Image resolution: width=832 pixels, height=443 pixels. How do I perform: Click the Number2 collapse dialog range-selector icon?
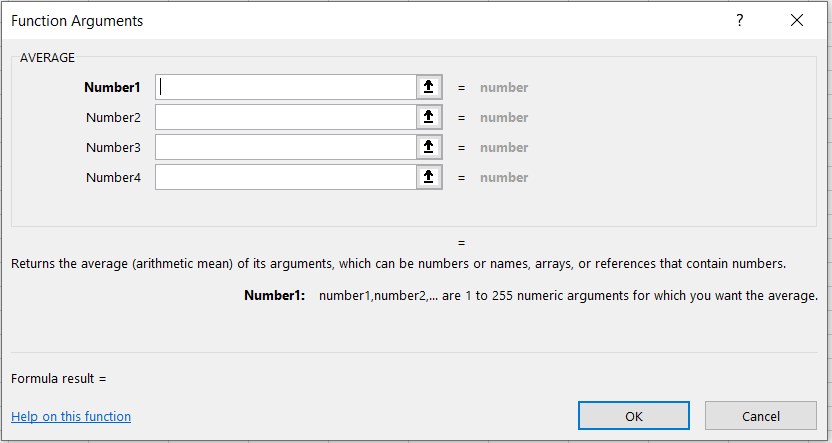429,117
